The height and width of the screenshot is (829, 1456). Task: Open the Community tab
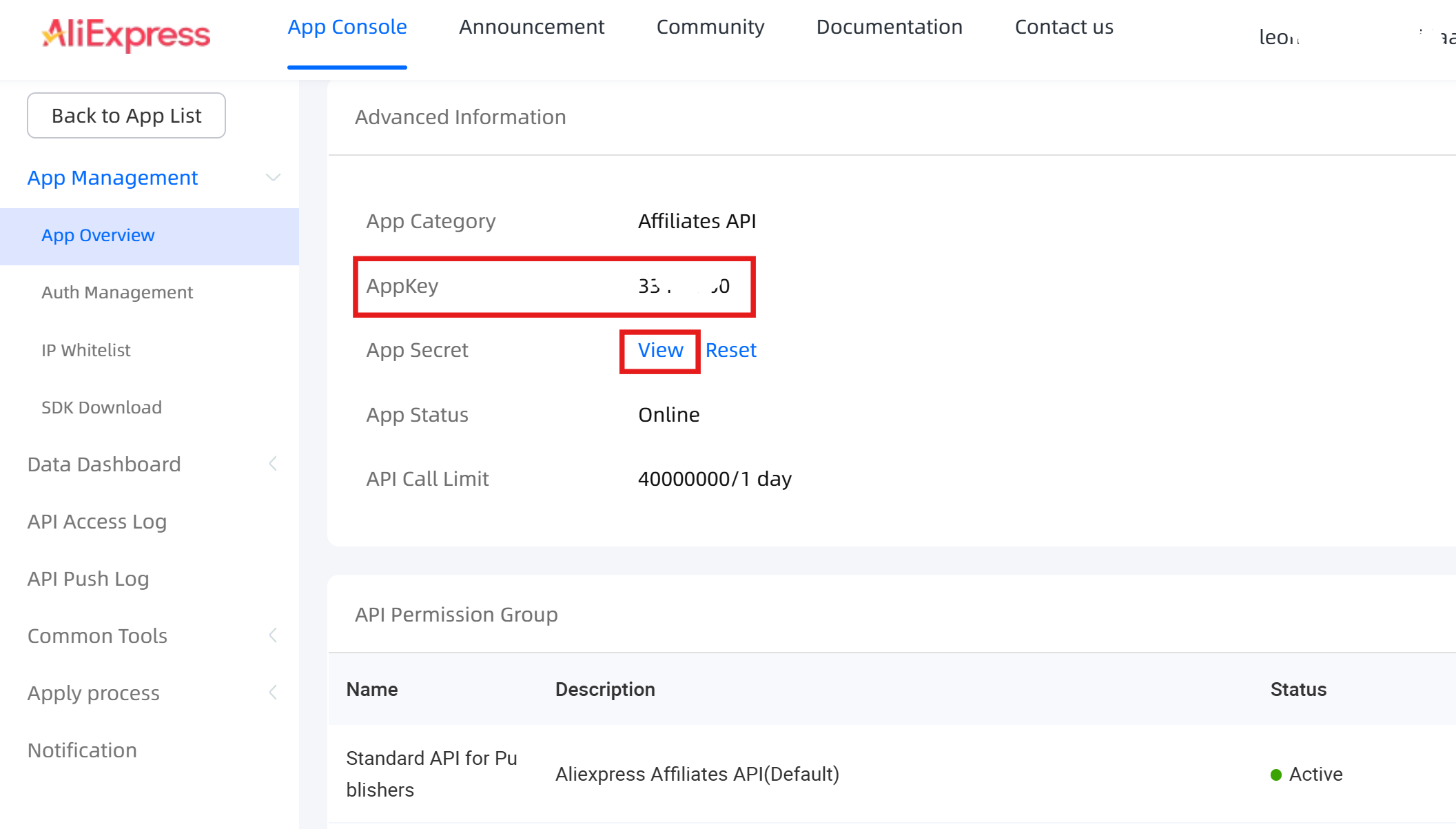click(710, 27)
